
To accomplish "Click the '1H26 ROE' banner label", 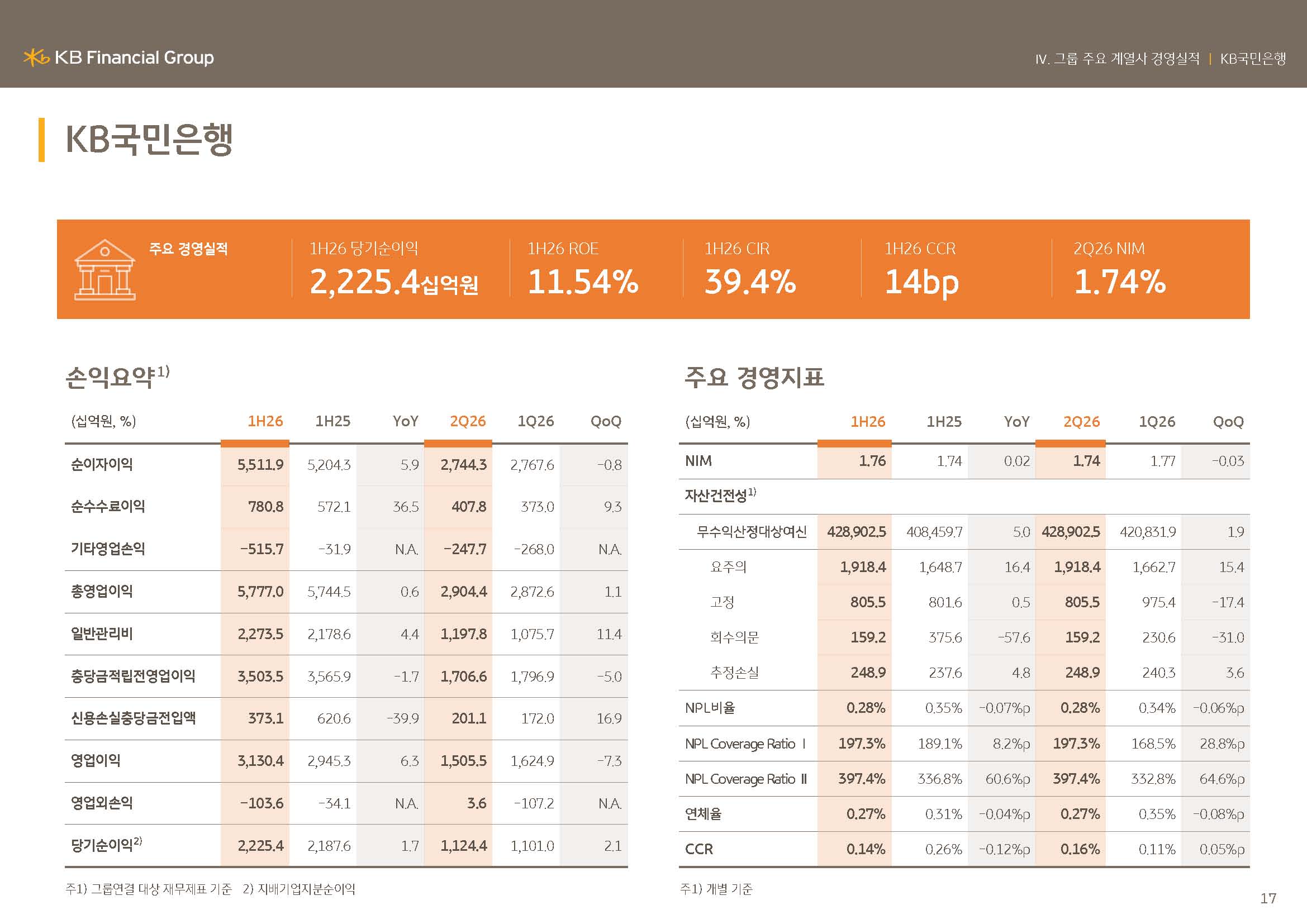I will point(563,249).
